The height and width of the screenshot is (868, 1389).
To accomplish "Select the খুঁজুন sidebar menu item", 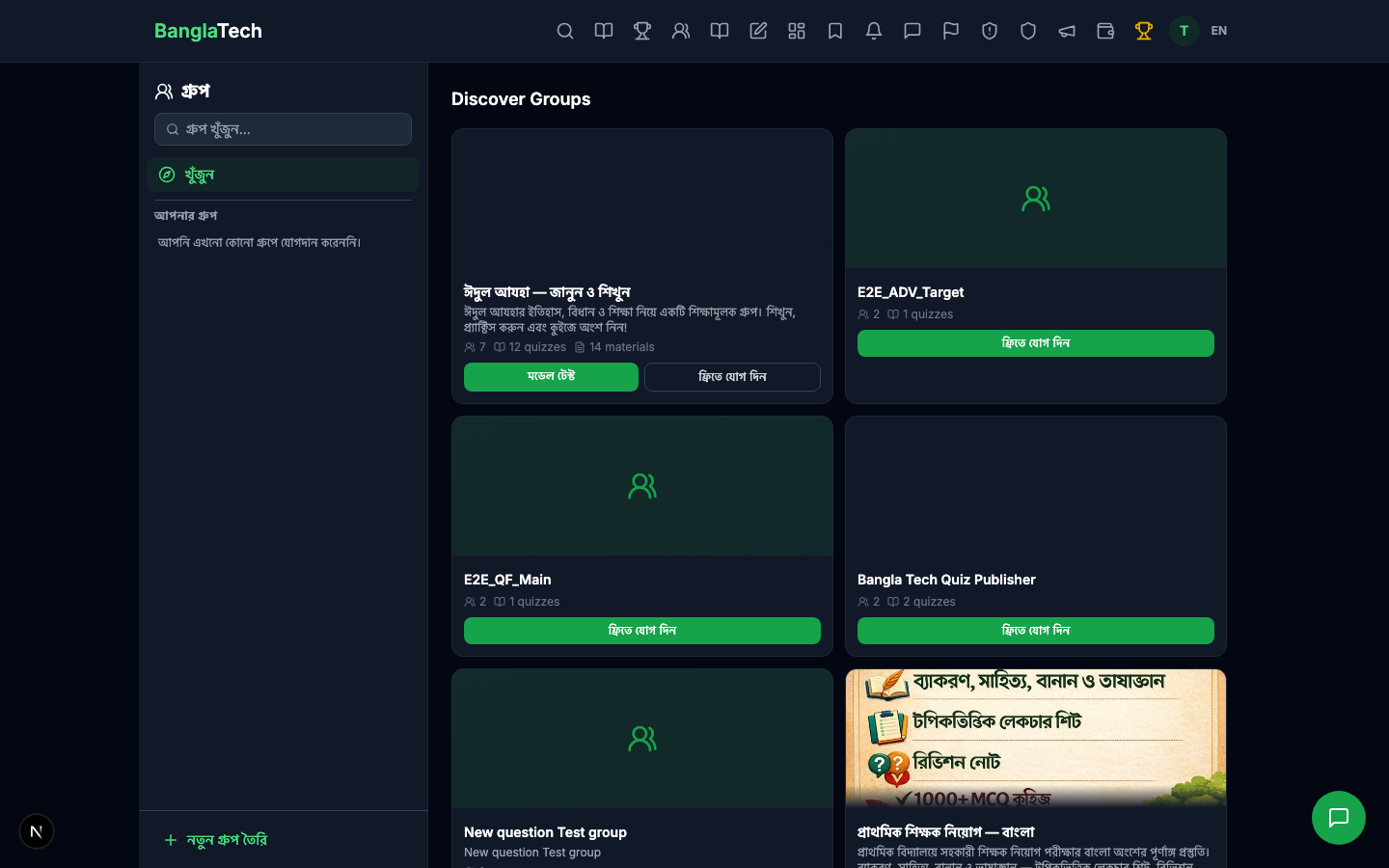I will pyautogui.click(x=283, y=175).
